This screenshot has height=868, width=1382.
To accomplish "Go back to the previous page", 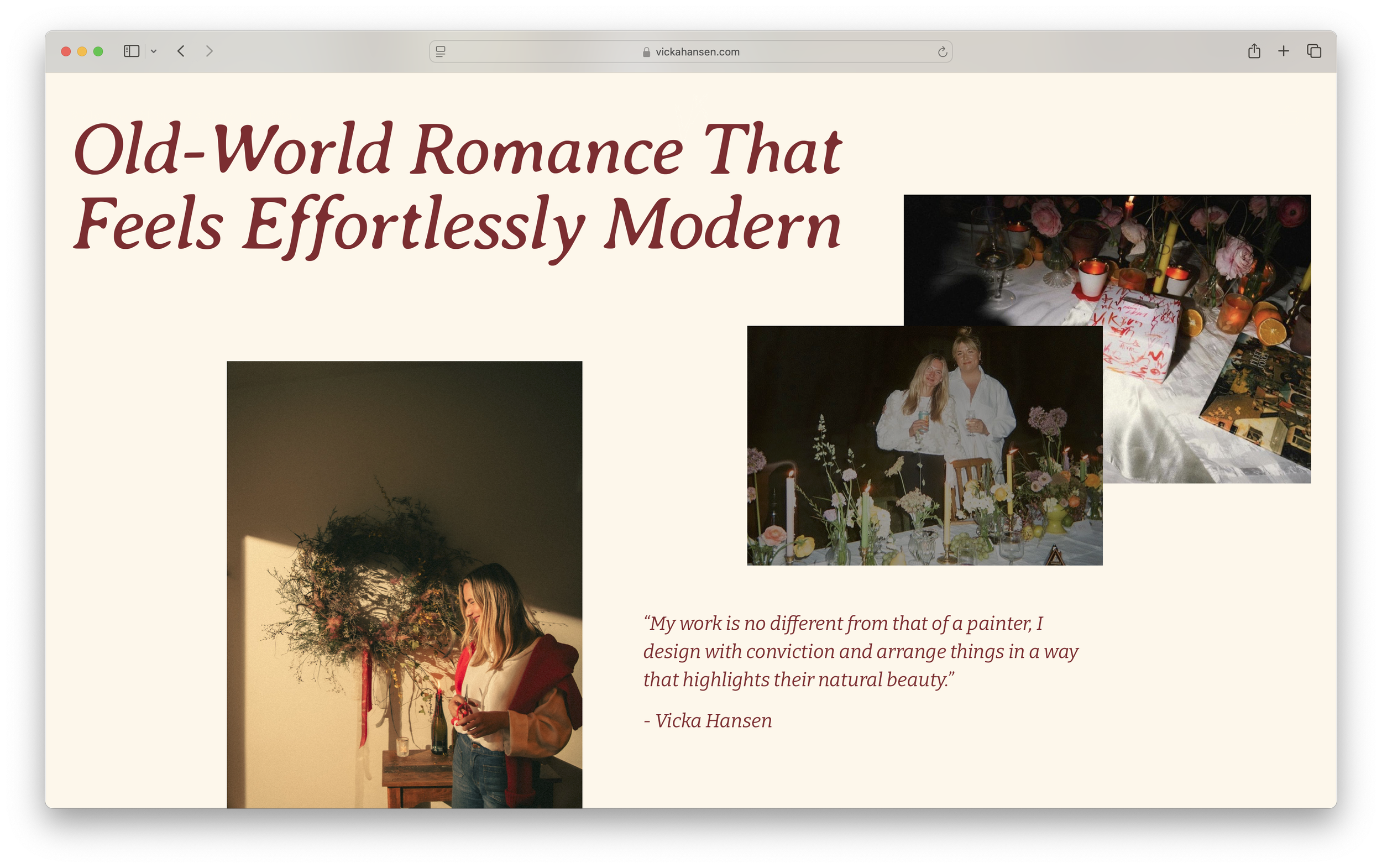I will tap(181, 51).
